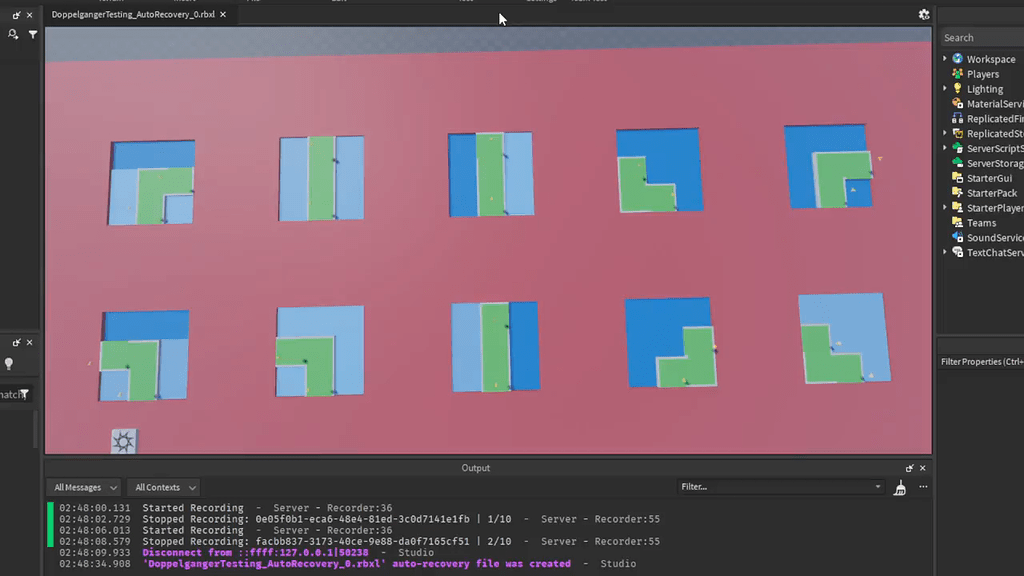The image size is (1024, 576).
Task: Select the DoppelgangerTesting_AutoRecovery_0.rbxl tab
Action: coord(130,15)
